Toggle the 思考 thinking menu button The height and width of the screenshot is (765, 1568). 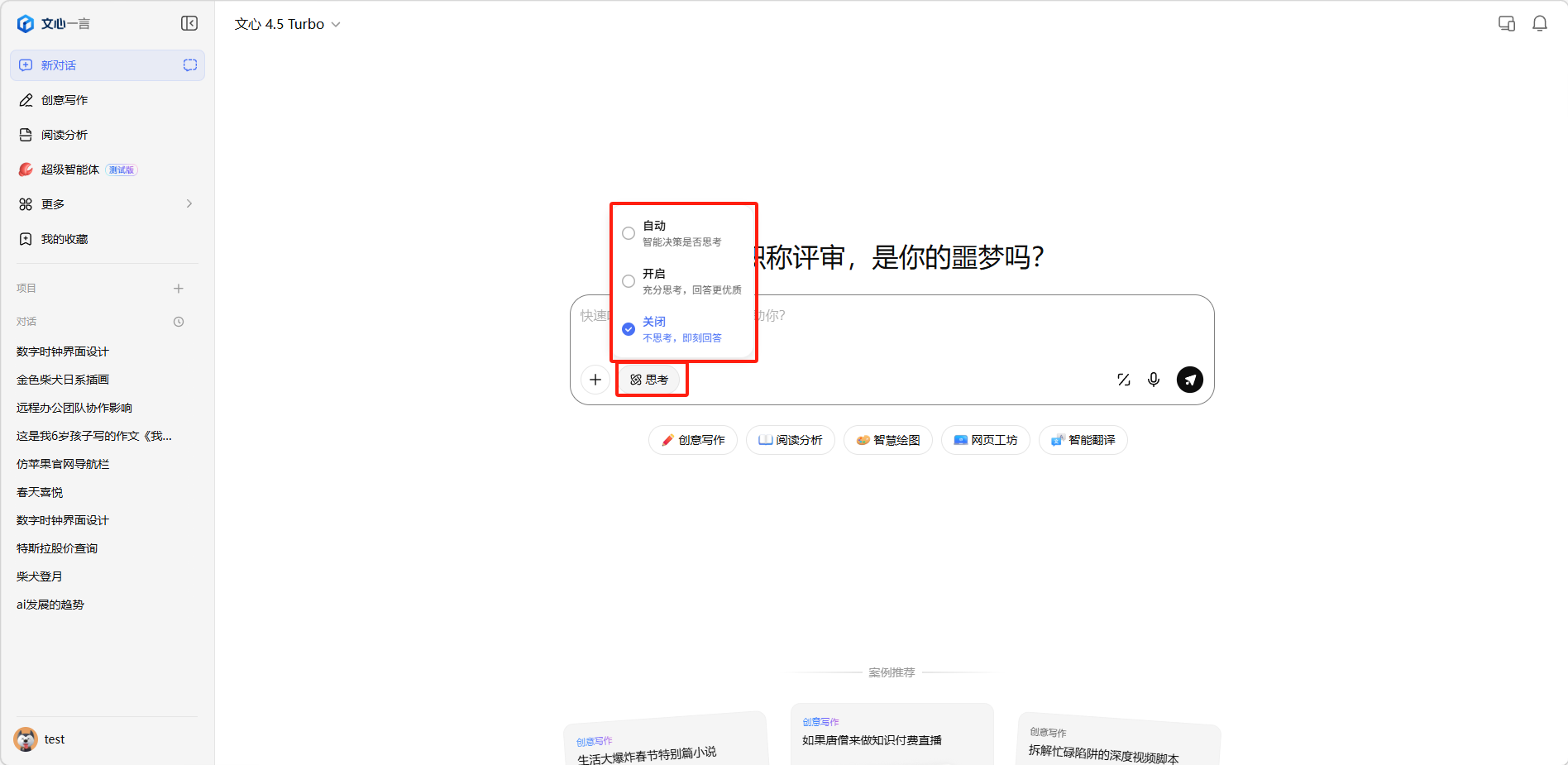point(650,380)
